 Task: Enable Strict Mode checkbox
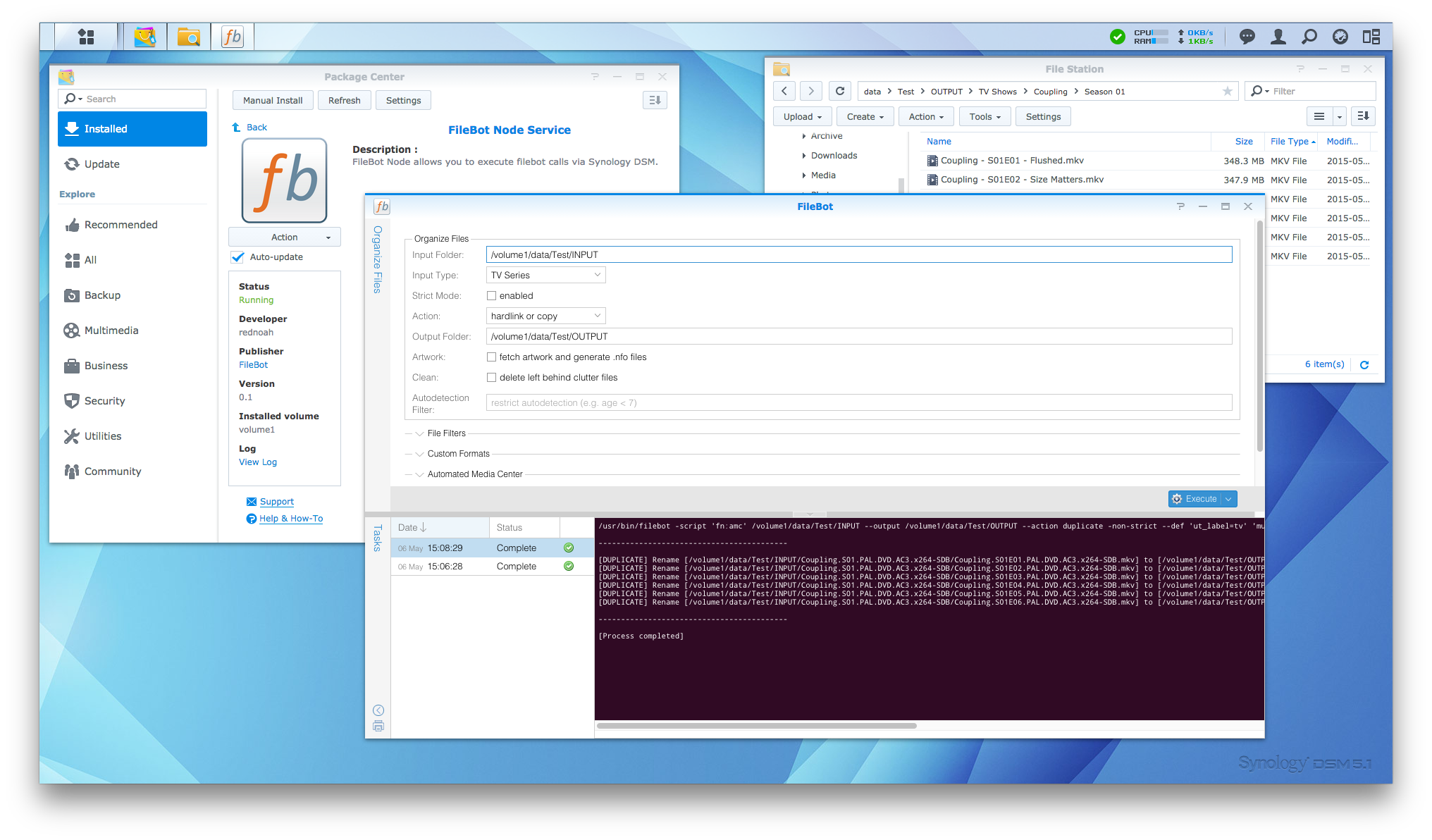coord(492,296)
